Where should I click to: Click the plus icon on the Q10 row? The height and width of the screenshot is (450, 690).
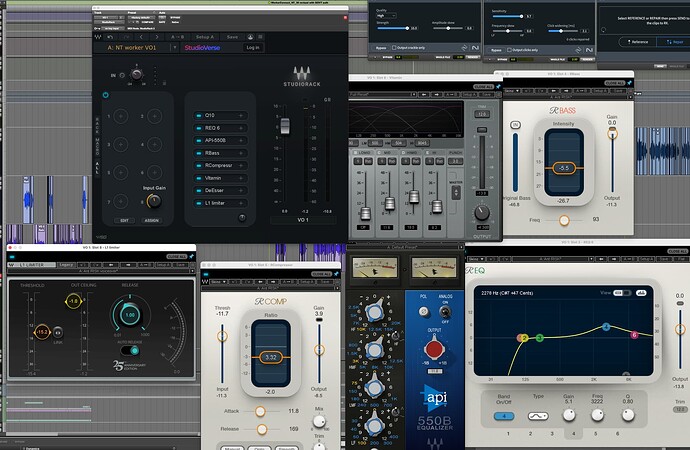click(x=241, y=115)
